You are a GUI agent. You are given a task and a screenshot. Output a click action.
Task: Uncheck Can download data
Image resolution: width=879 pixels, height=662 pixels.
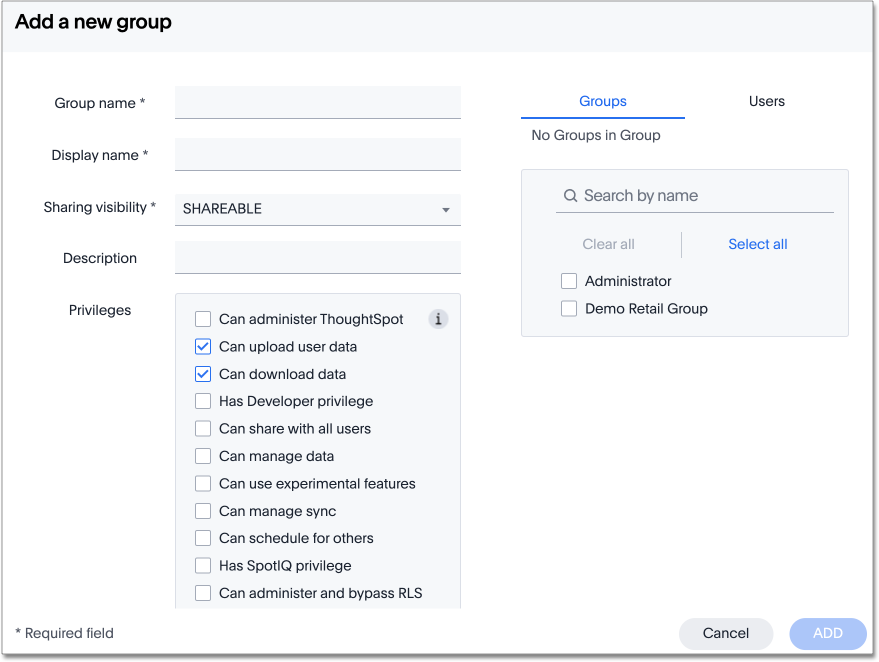(203, 374)
